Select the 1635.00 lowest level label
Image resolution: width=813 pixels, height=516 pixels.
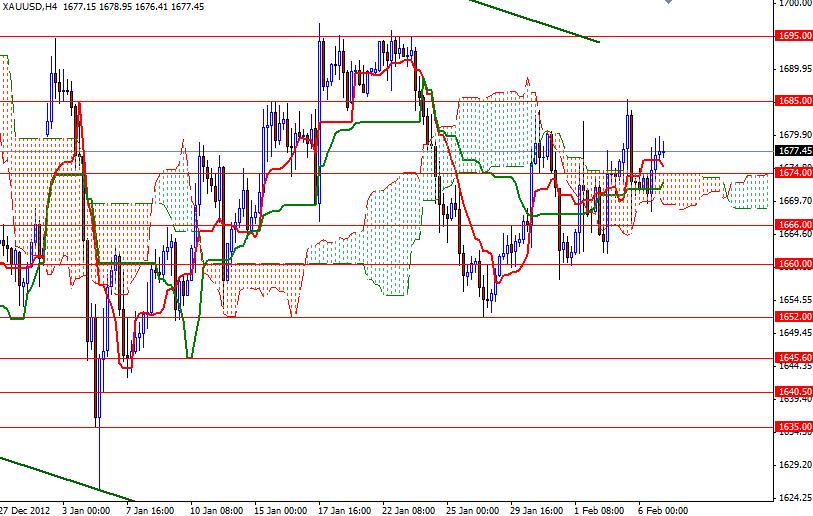point(792,428)
